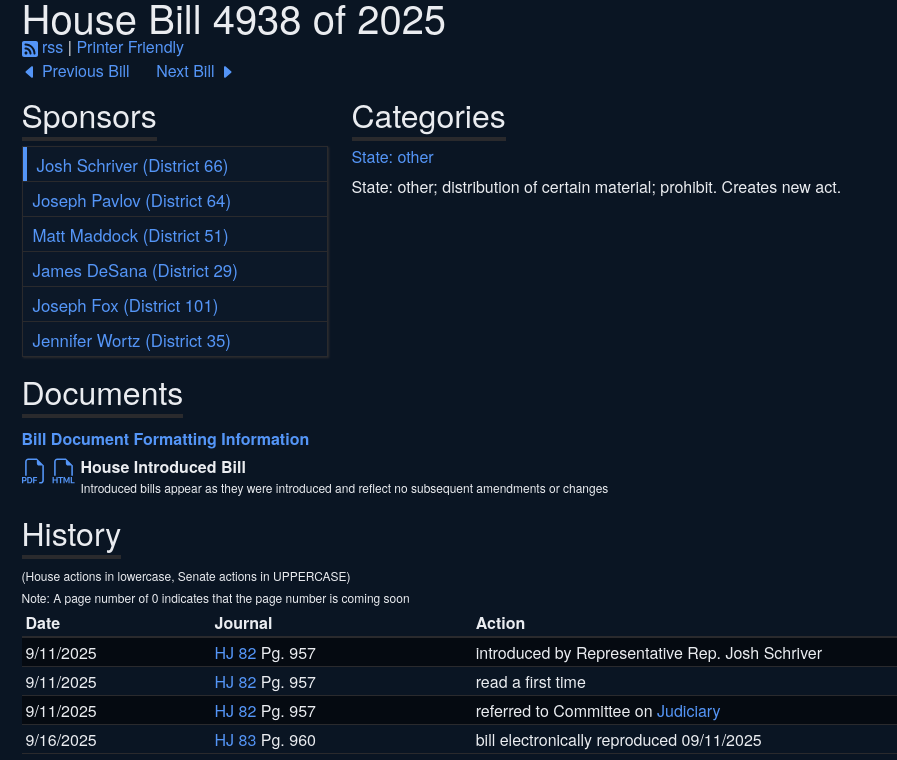Click the Sponsors heading
The width and height of the screenshot is (897, 760).
pyautogui.click(x=89, y=118)
